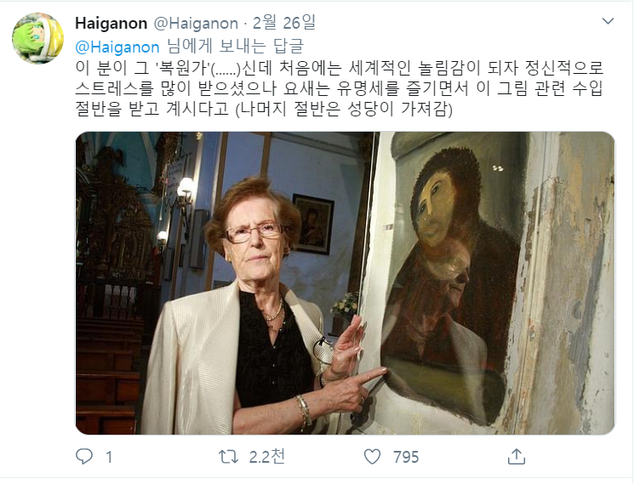Open the tweet's 2월 26일 timestamp

pyautogui.click(x=284, y=23)
